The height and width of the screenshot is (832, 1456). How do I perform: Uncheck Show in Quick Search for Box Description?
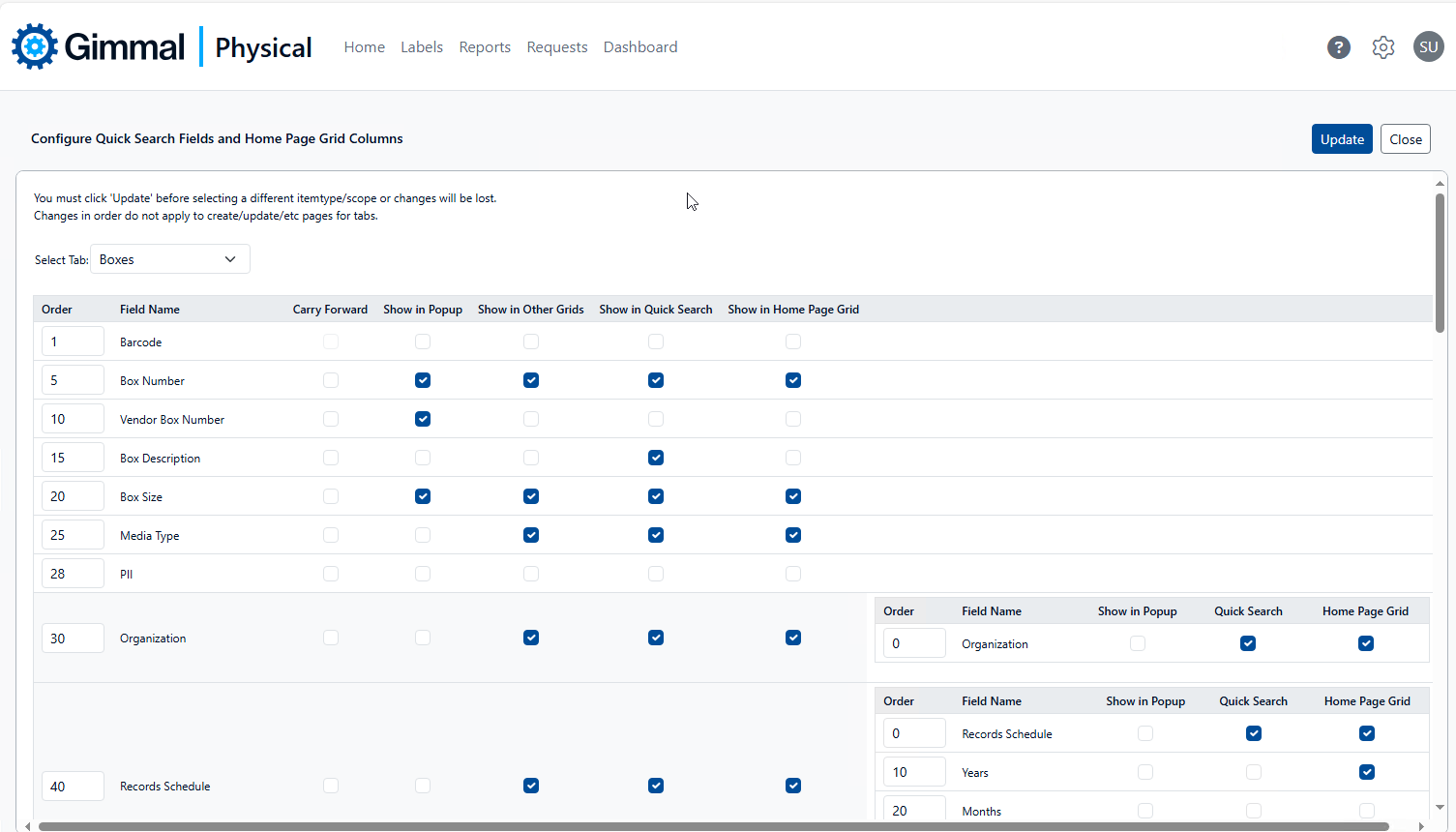coord(656,458)
